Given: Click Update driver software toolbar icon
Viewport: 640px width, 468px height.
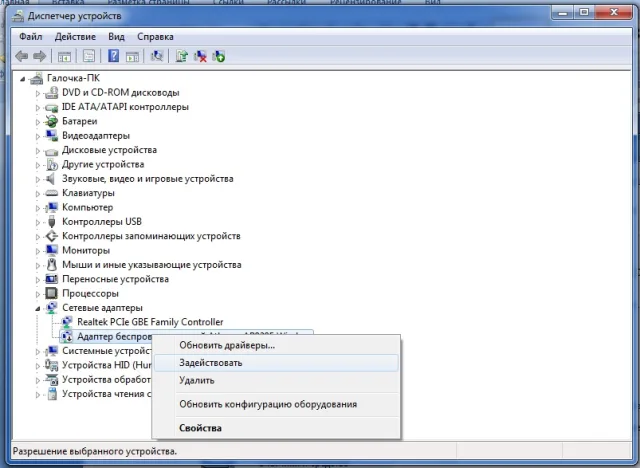Looking at the screenshot, I should [181, 56].
